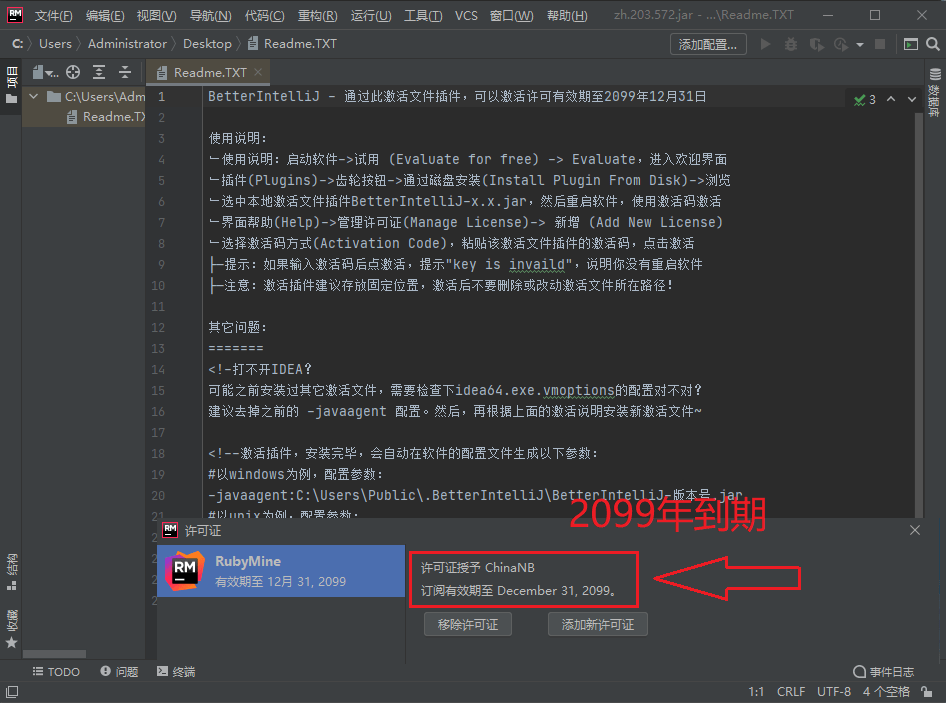This screenshot has width=946, height=703.
Task: Click the 1:1 cursor position indicator
Action: pos(756,692)
